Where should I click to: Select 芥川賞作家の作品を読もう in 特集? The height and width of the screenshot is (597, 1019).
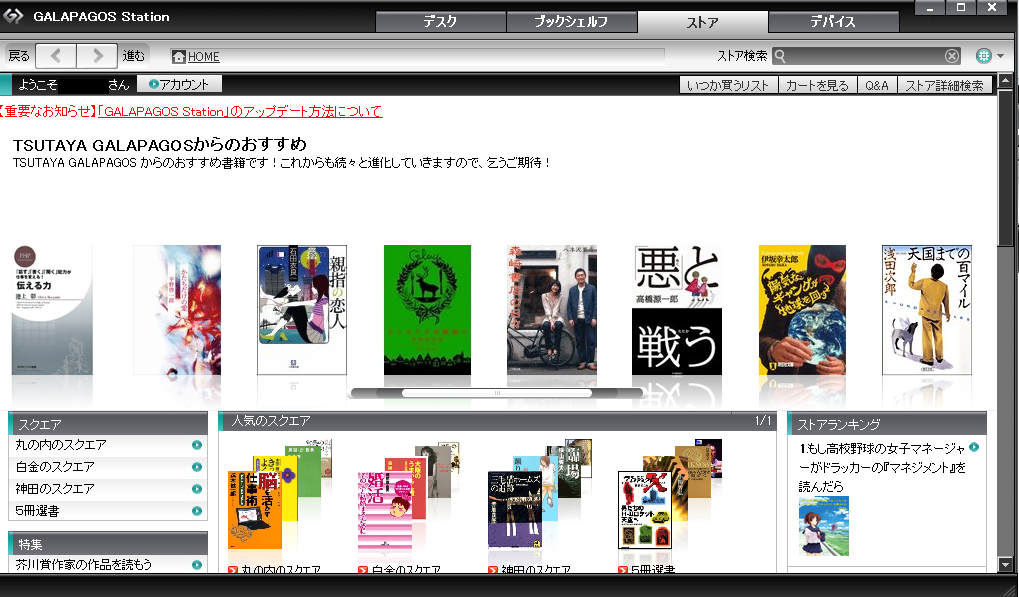84,565
